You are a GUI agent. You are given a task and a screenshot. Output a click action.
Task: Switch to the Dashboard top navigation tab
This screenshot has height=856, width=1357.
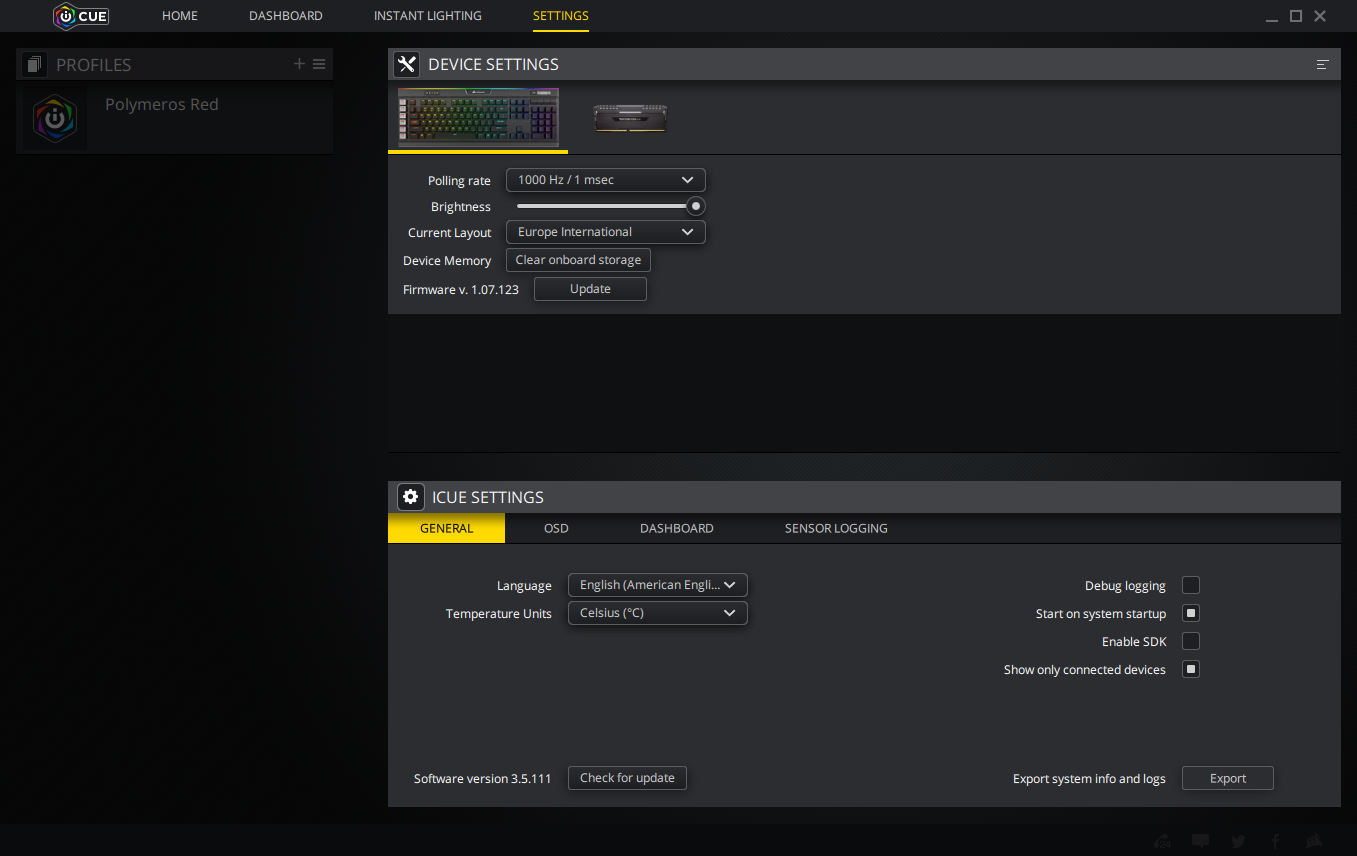[x=286, y=16]
